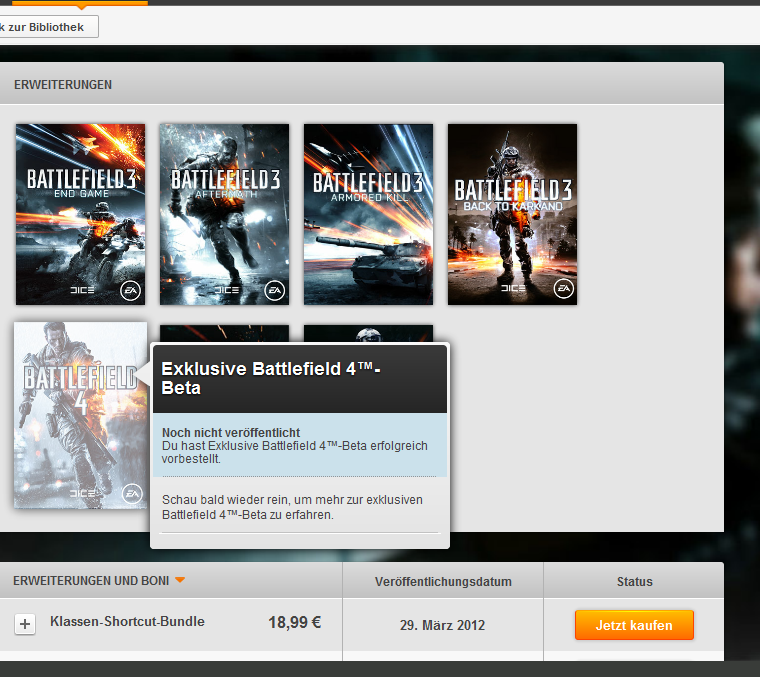Click the 'Noch nicht veröffentlicht' notice
The width and height of the screenshot is (760, 677).
click(231, 432)
